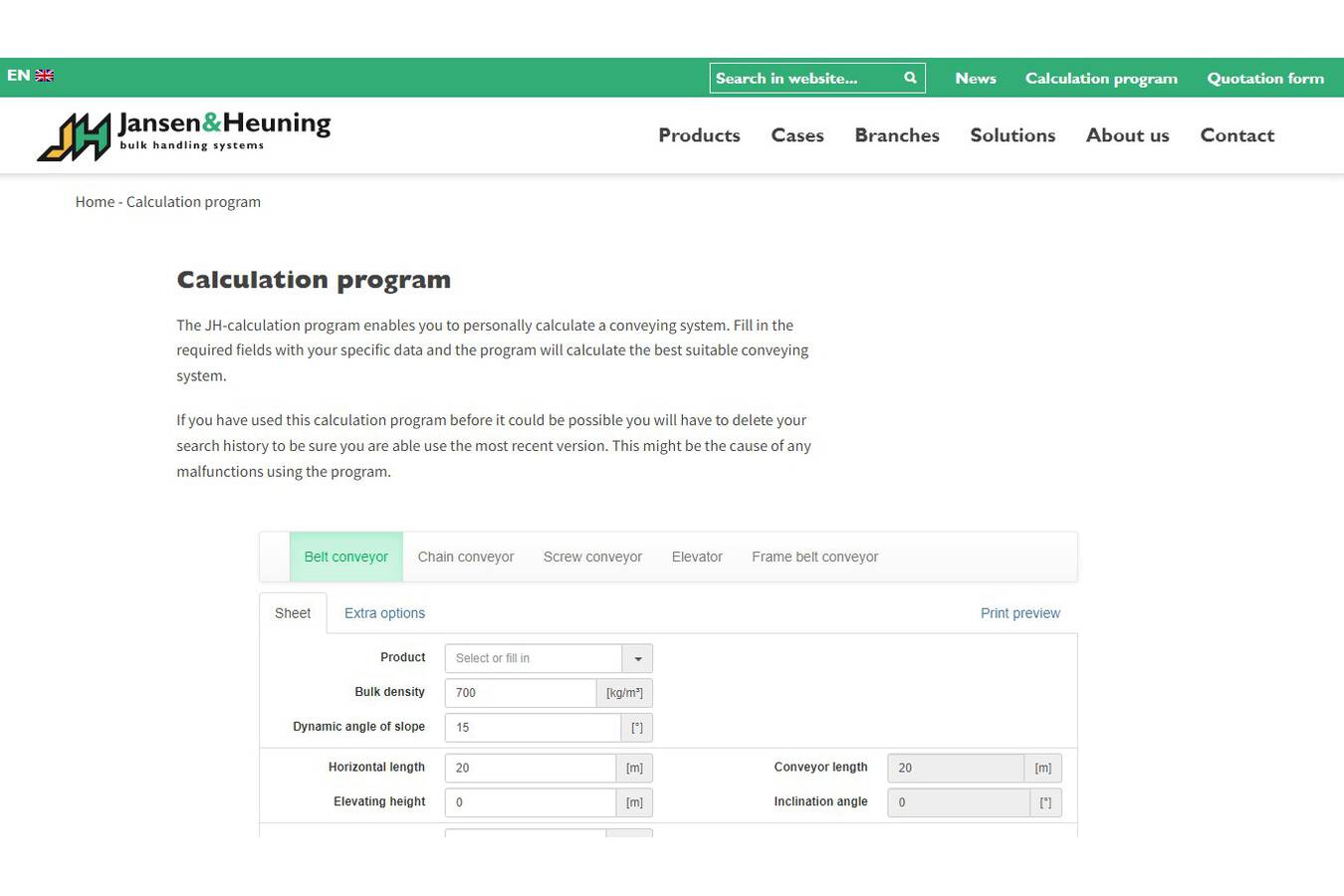Screen dimensions: 1344x896
Task: Open the Product dropdown arrow
Action: 637,658
